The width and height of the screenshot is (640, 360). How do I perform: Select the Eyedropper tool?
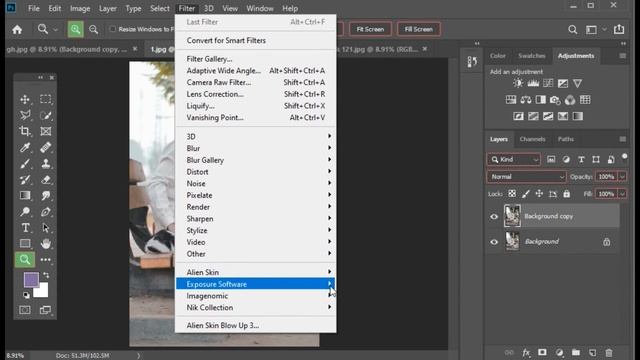point(25,147)
